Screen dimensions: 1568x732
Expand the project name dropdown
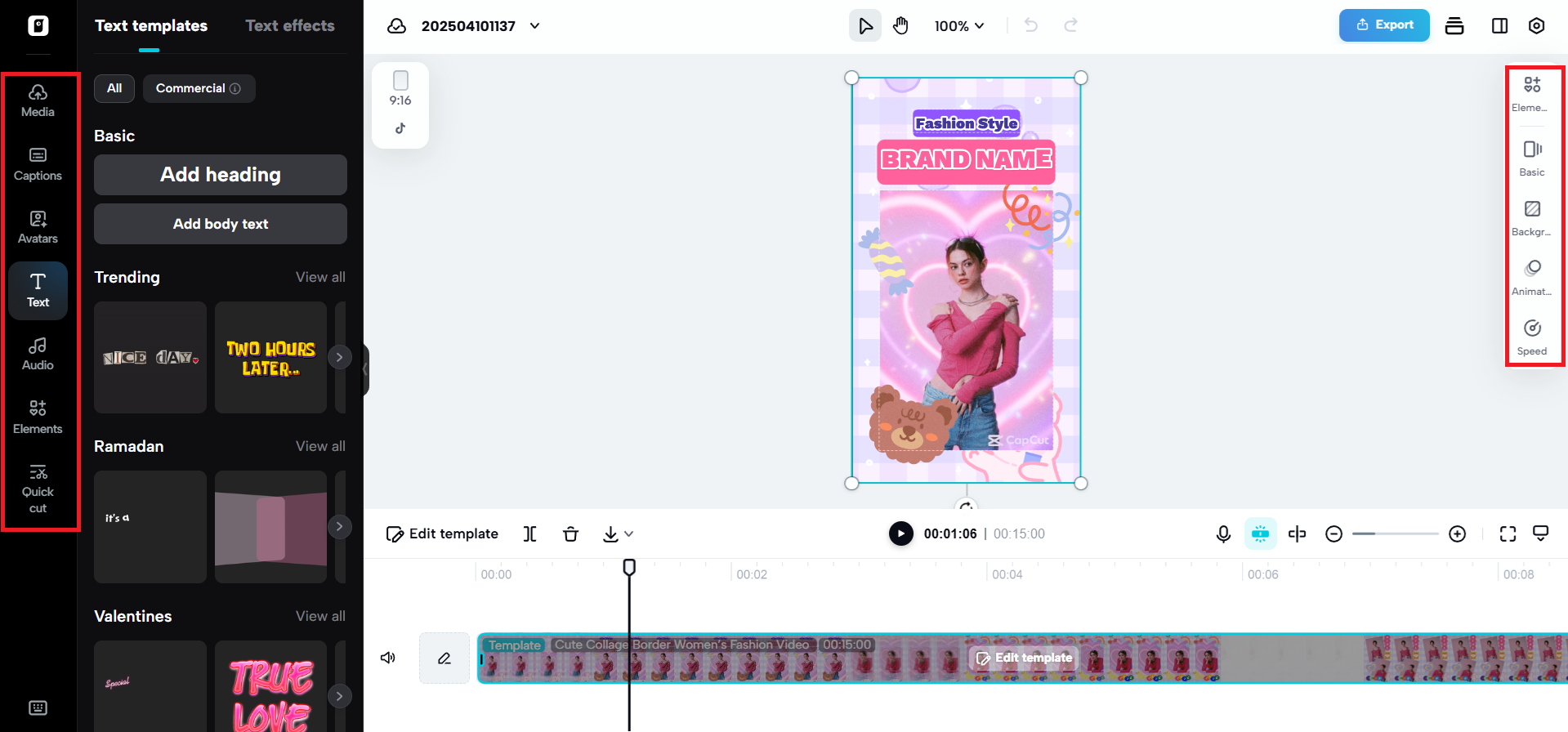535,26
